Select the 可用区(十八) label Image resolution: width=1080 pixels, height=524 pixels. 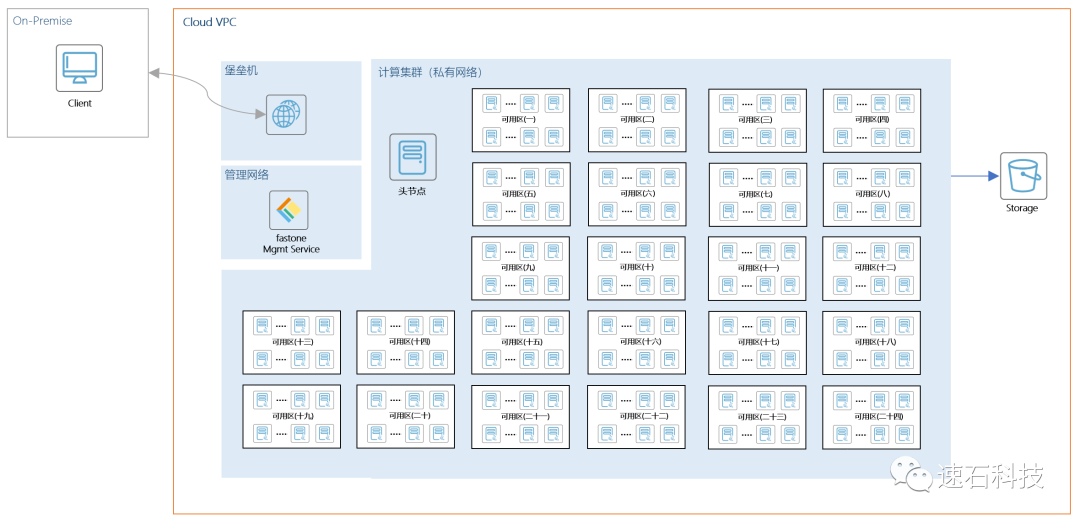(x=875, y=342)
